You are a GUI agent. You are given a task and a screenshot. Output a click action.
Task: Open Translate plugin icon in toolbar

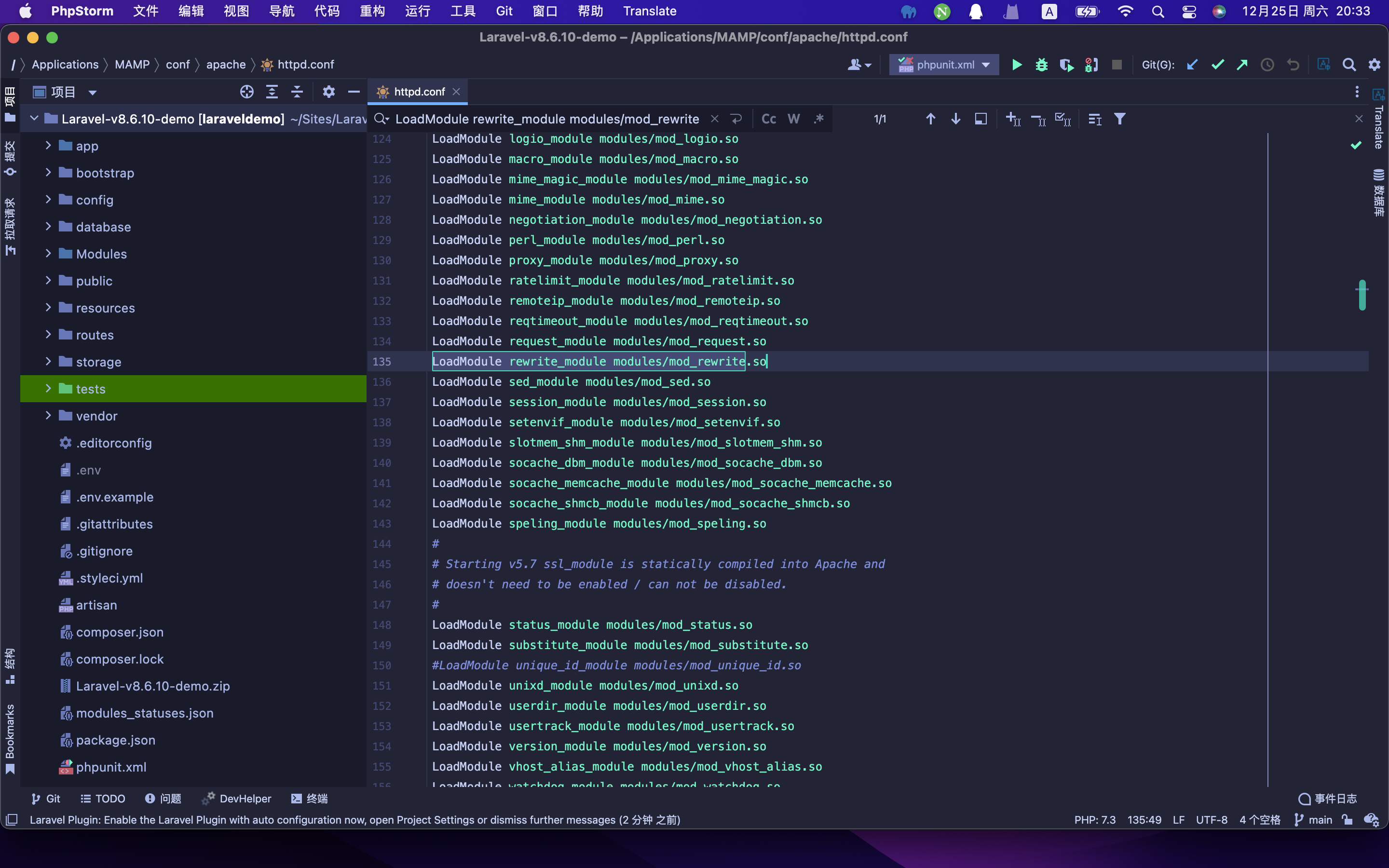pyautogui.click(x=1323, y=64)
